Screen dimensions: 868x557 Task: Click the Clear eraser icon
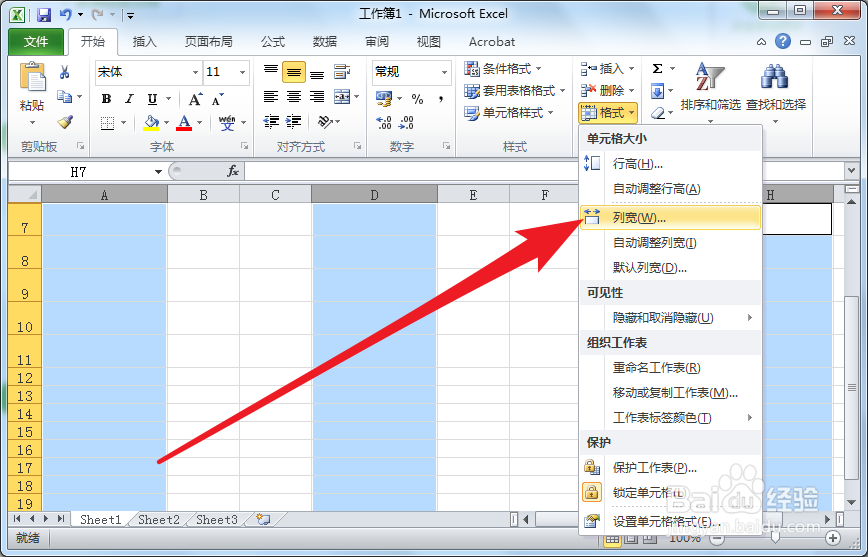pos(657,113)
